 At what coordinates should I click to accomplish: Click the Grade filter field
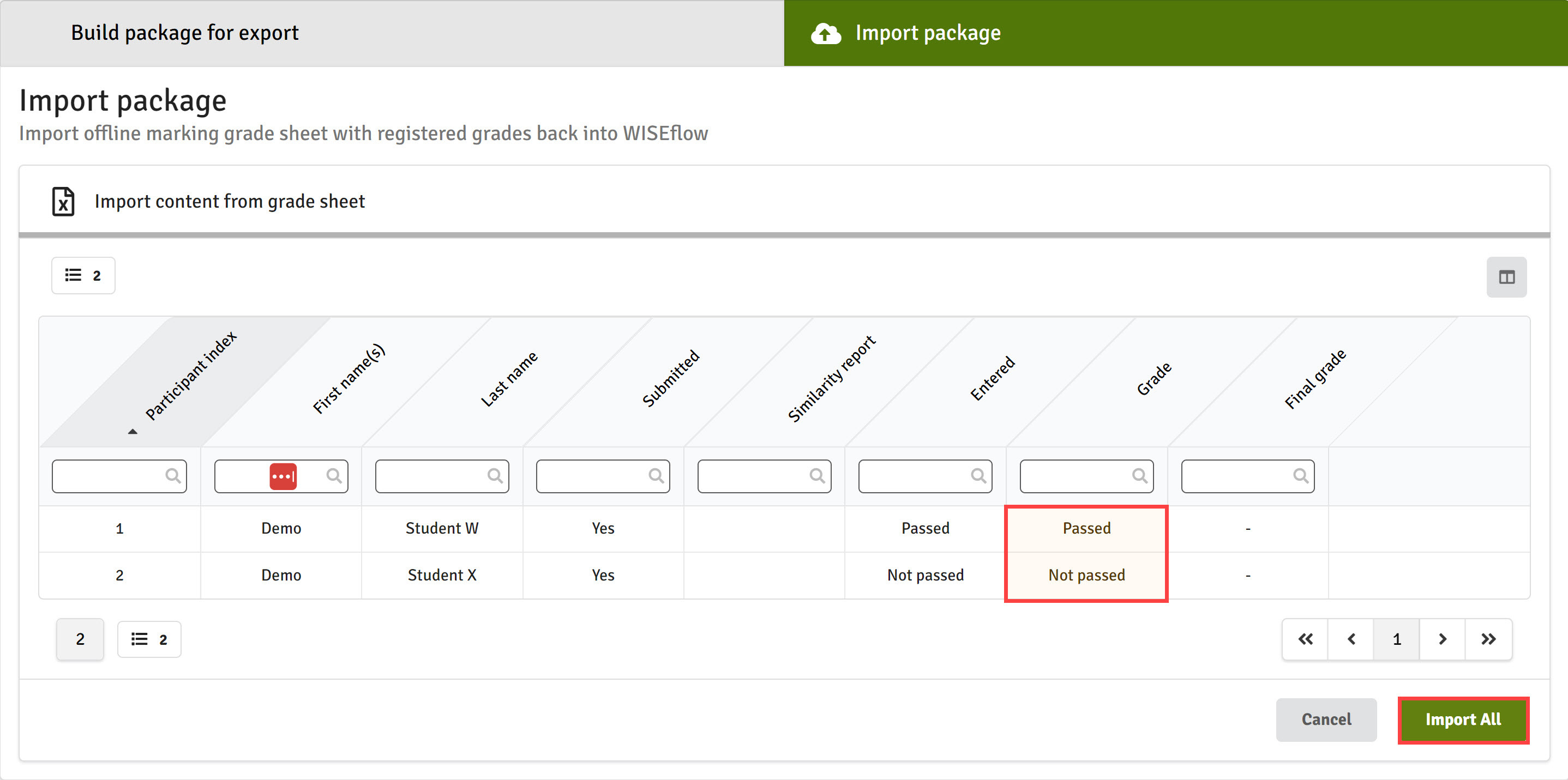(x=1086, y=476)
